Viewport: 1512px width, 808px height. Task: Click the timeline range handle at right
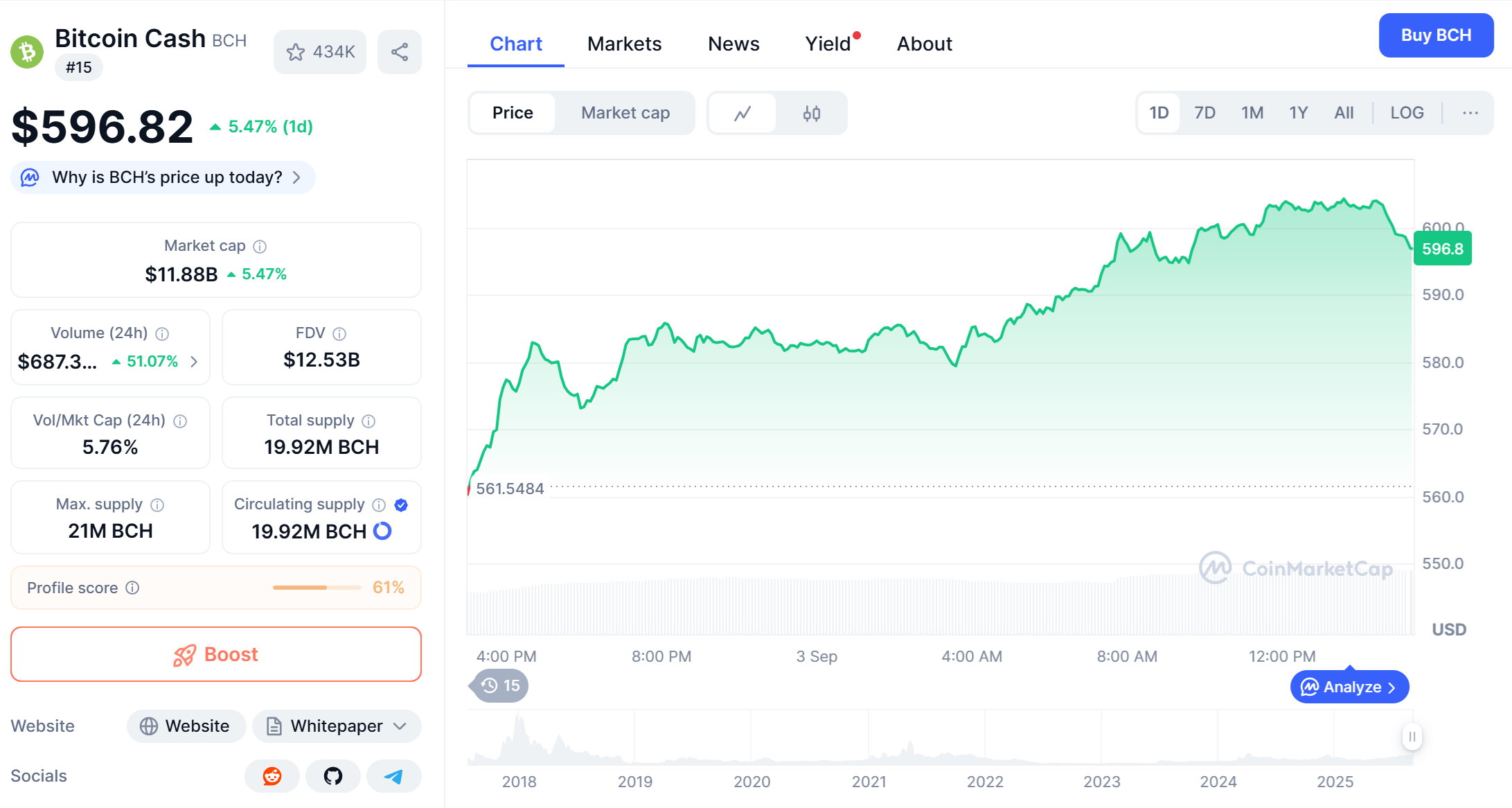(x=1412, y=737)
